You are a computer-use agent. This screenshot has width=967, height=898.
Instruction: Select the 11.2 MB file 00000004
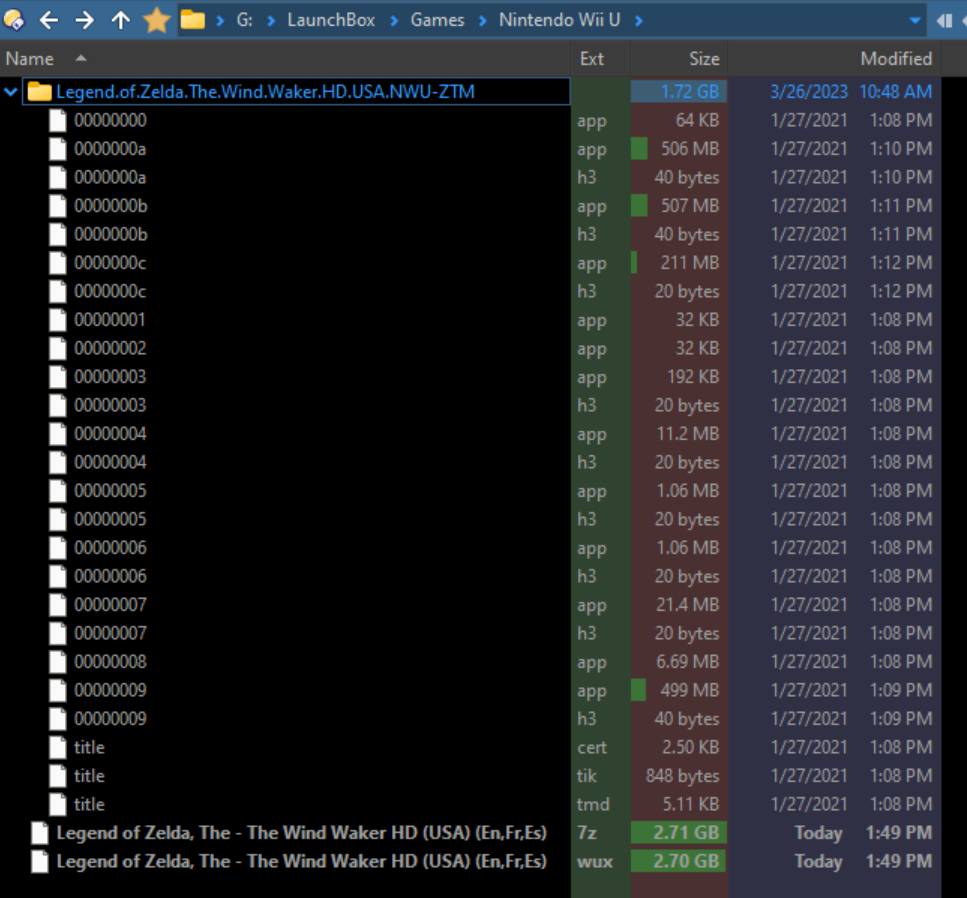[110, 434]
